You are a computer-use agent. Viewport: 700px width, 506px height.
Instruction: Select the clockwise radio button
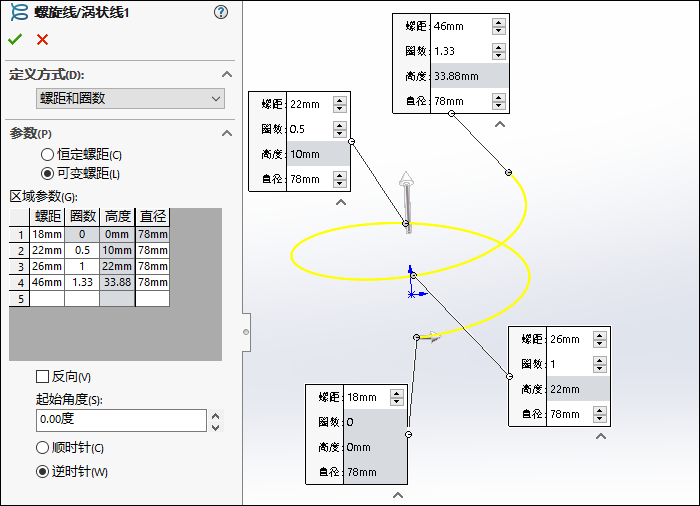(43, 448)
